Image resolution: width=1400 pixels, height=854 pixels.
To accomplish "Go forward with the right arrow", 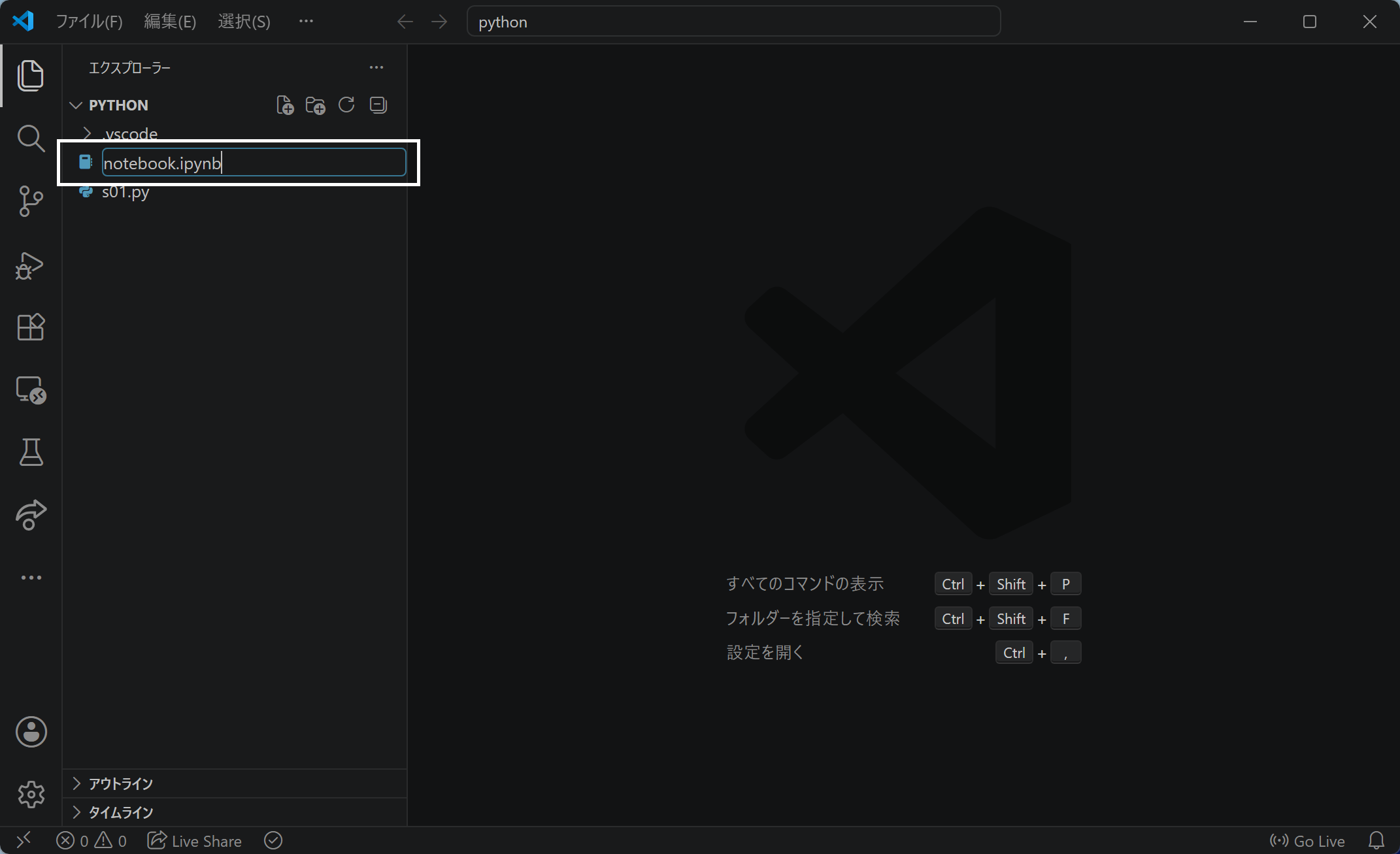I will tap(439, 22).
